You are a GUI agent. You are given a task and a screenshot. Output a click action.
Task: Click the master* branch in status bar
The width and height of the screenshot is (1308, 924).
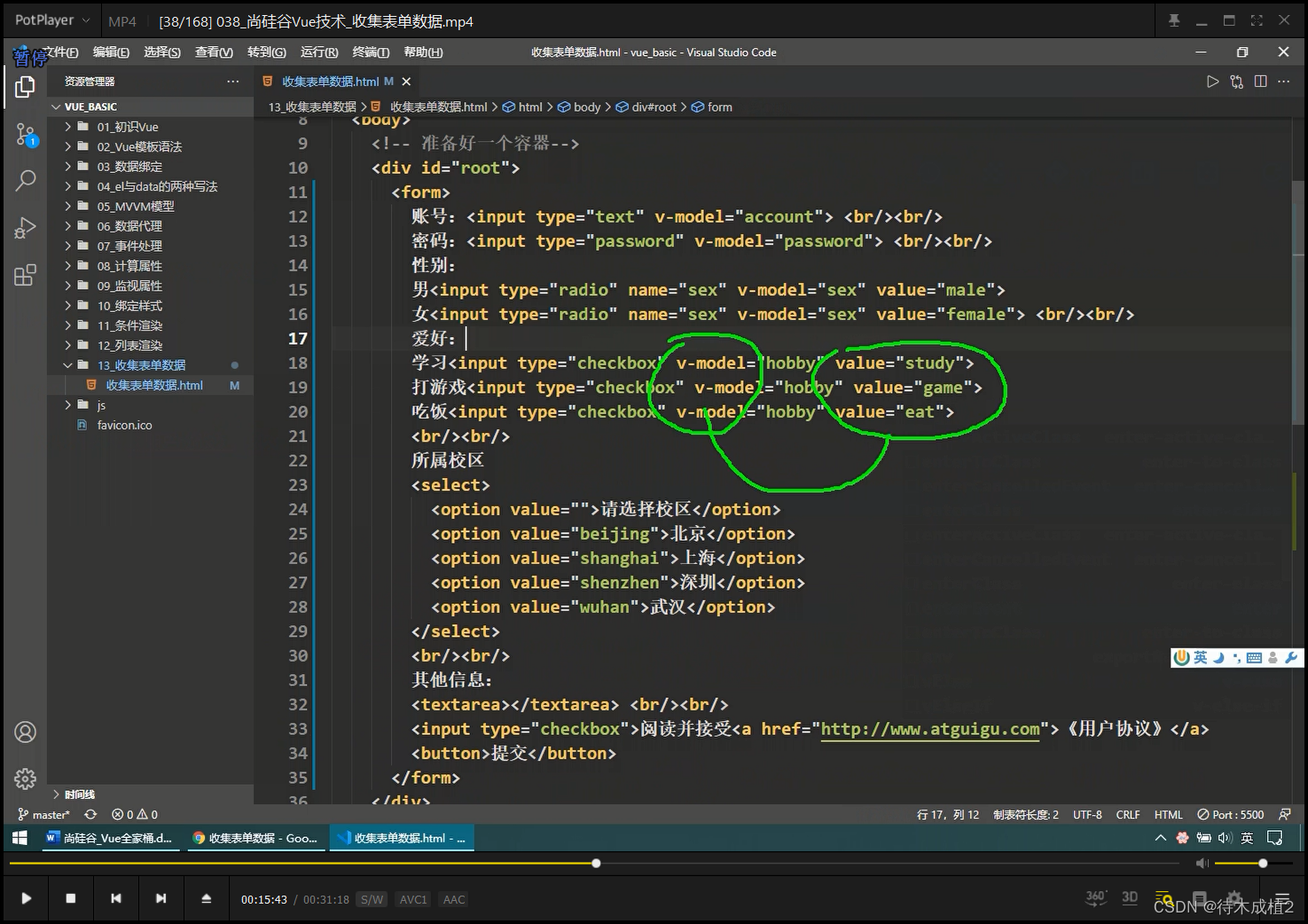[x=43, y=814]
